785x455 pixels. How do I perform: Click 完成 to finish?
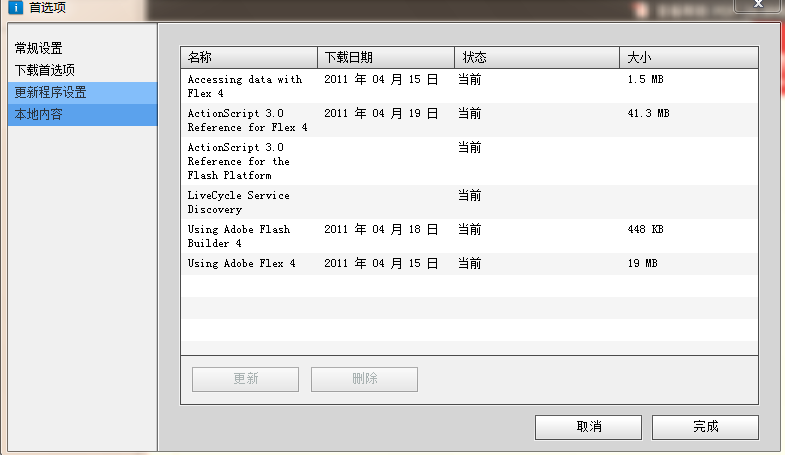click(x=705, y=427)
